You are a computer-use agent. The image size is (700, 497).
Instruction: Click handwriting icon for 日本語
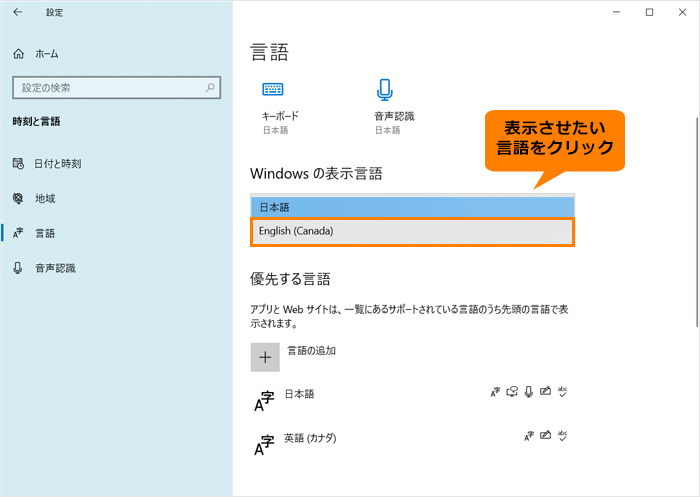[545, 391]
